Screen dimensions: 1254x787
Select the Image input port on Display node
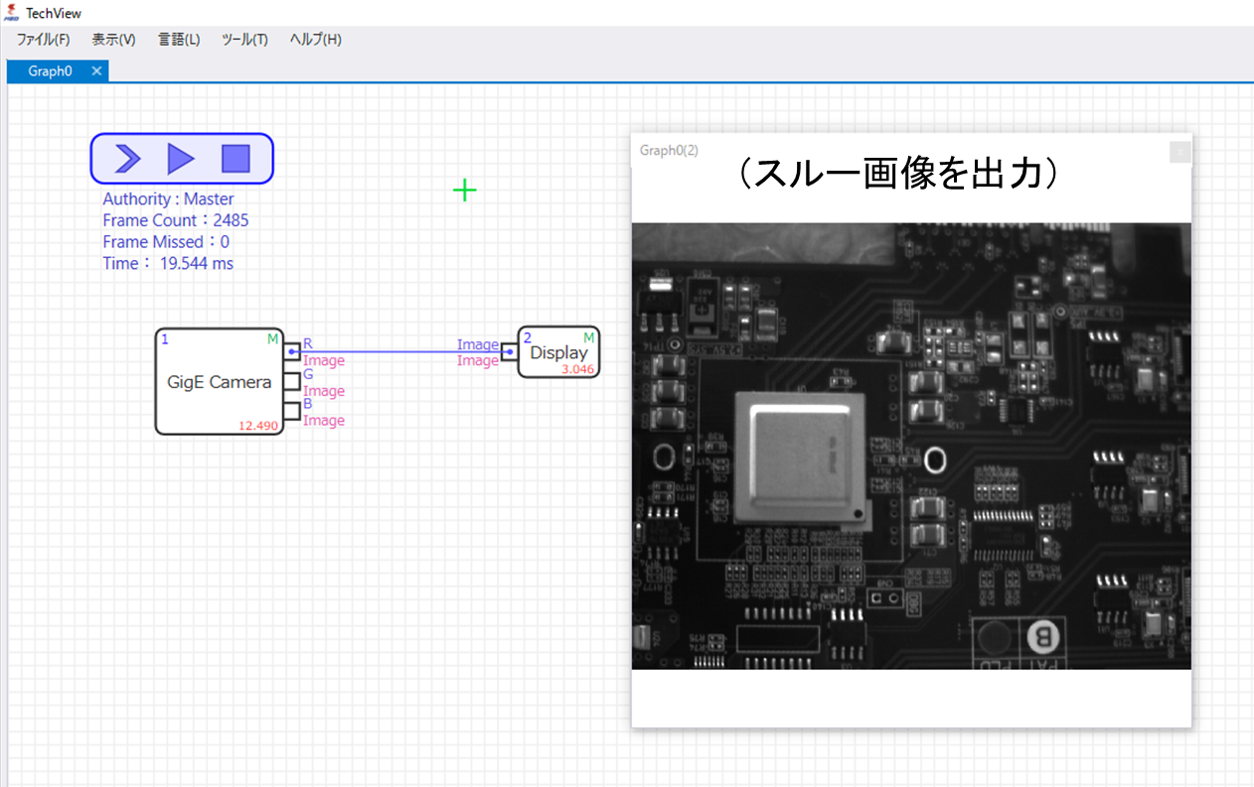point(512,352)
